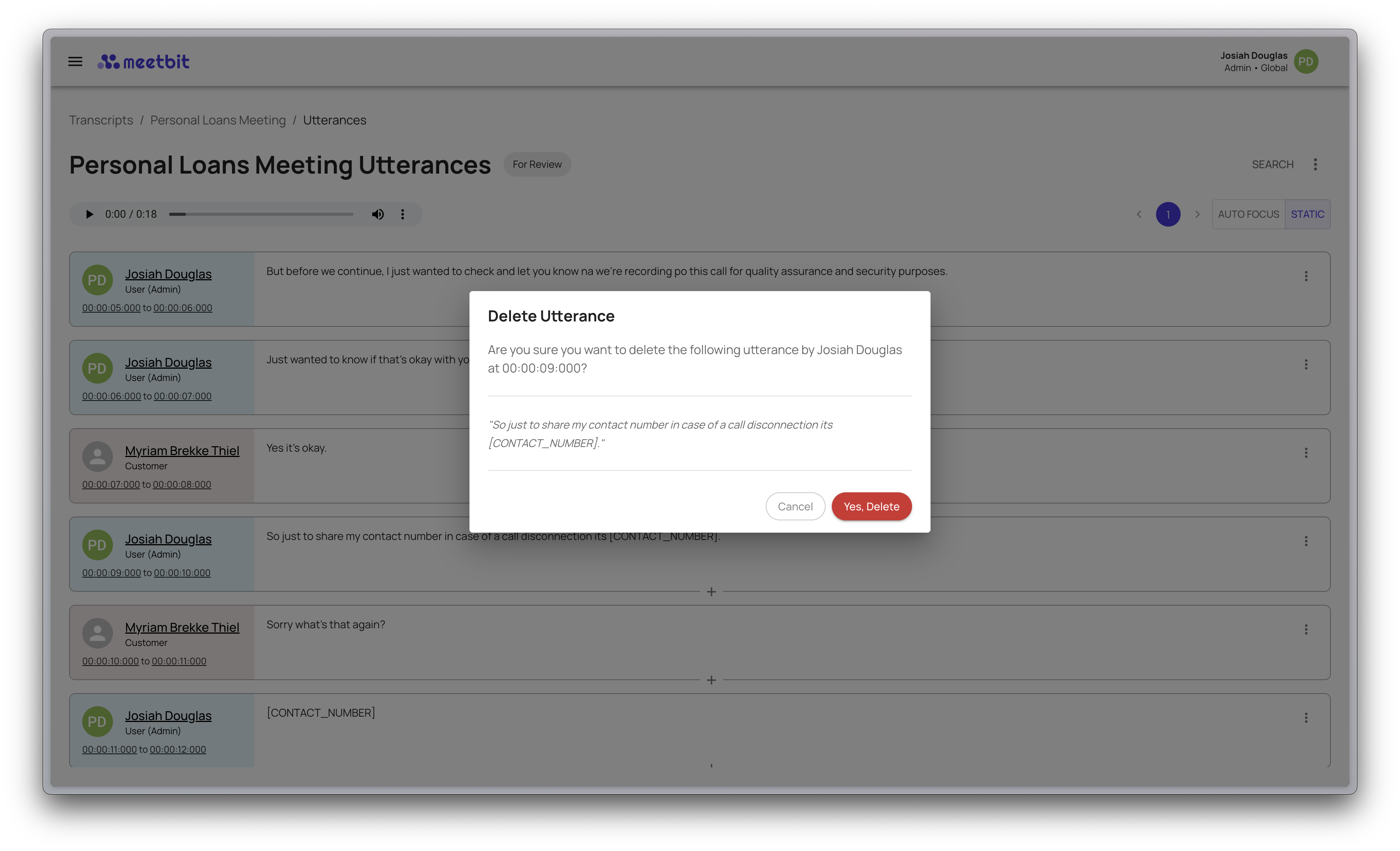Select page 1 in pagination

tap(1168, 214)
